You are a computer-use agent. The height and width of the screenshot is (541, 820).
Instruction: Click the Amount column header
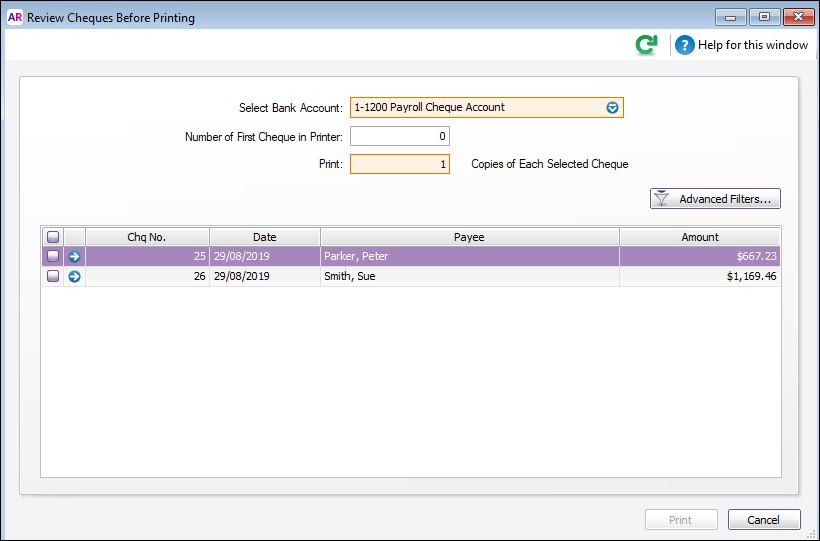click(x=699, y=237)
